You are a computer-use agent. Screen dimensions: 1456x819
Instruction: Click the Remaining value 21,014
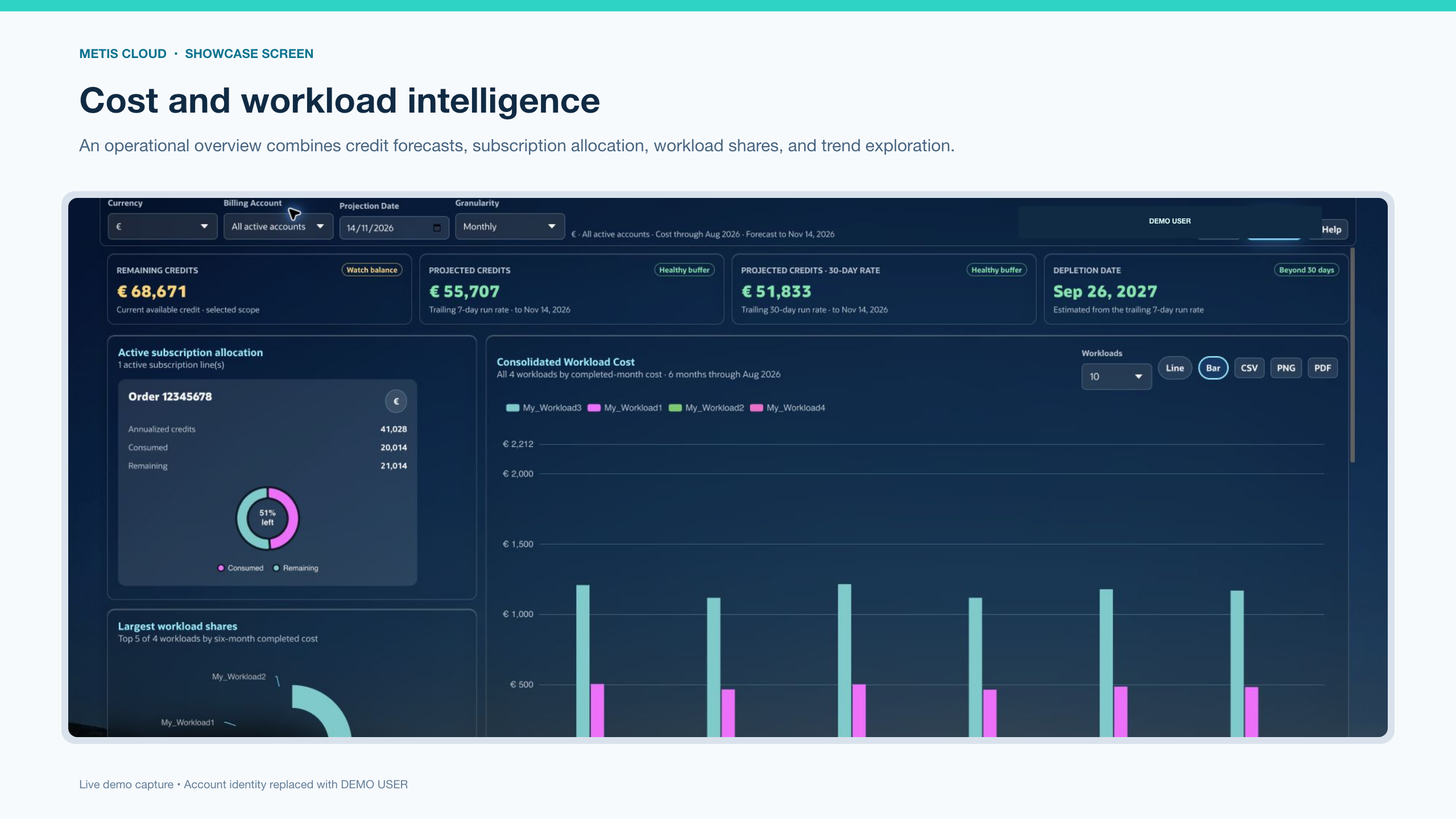(x=394, y=466)
